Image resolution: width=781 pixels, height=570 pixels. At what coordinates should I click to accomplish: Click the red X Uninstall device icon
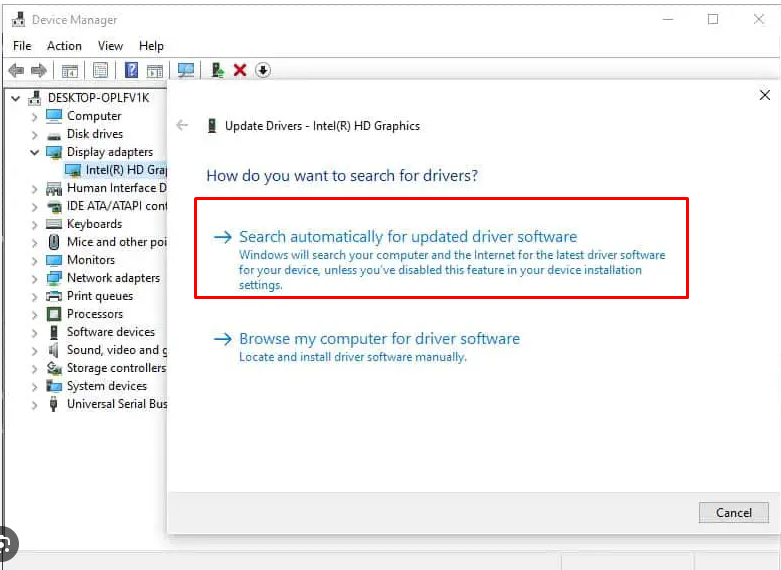pos(240,70)
